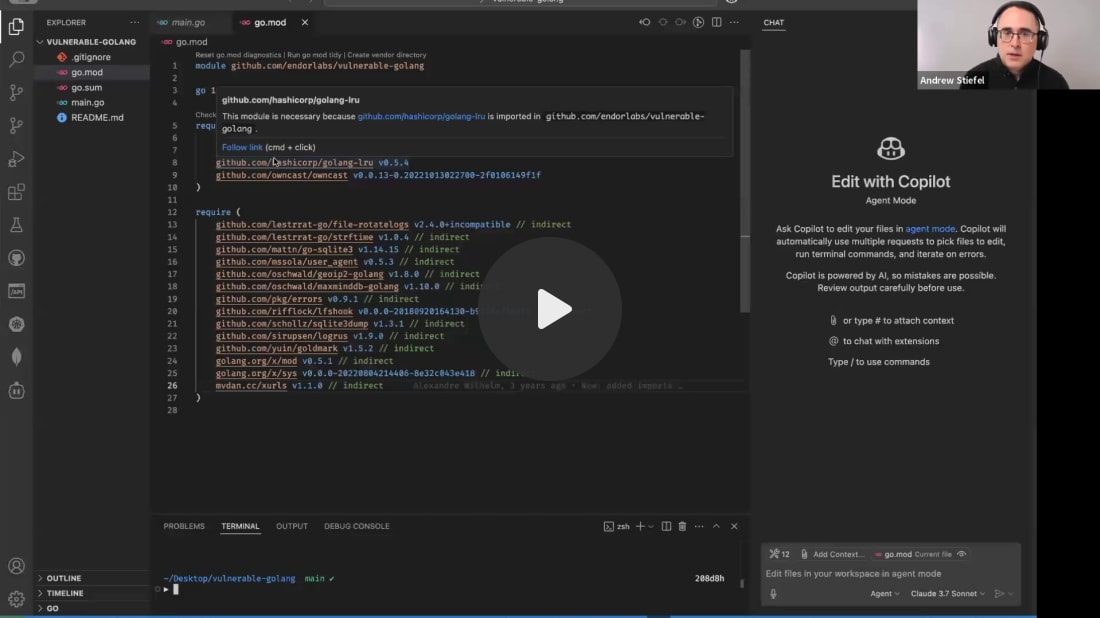Open the send button options dropdown arrow
The image size is (1100, 618).
1011,593
